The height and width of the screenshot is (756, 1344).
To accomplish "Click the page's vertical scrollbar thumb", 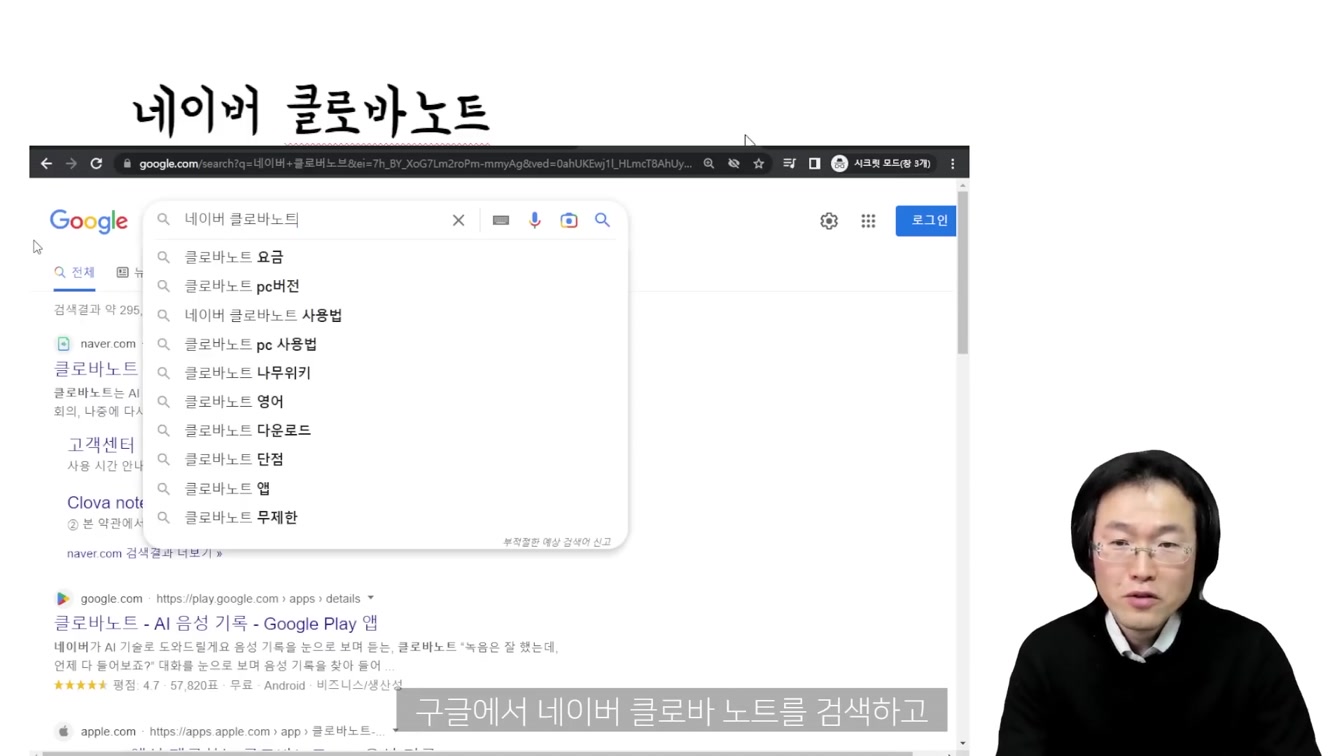I will pyautogui.click(x=963, y=273).
